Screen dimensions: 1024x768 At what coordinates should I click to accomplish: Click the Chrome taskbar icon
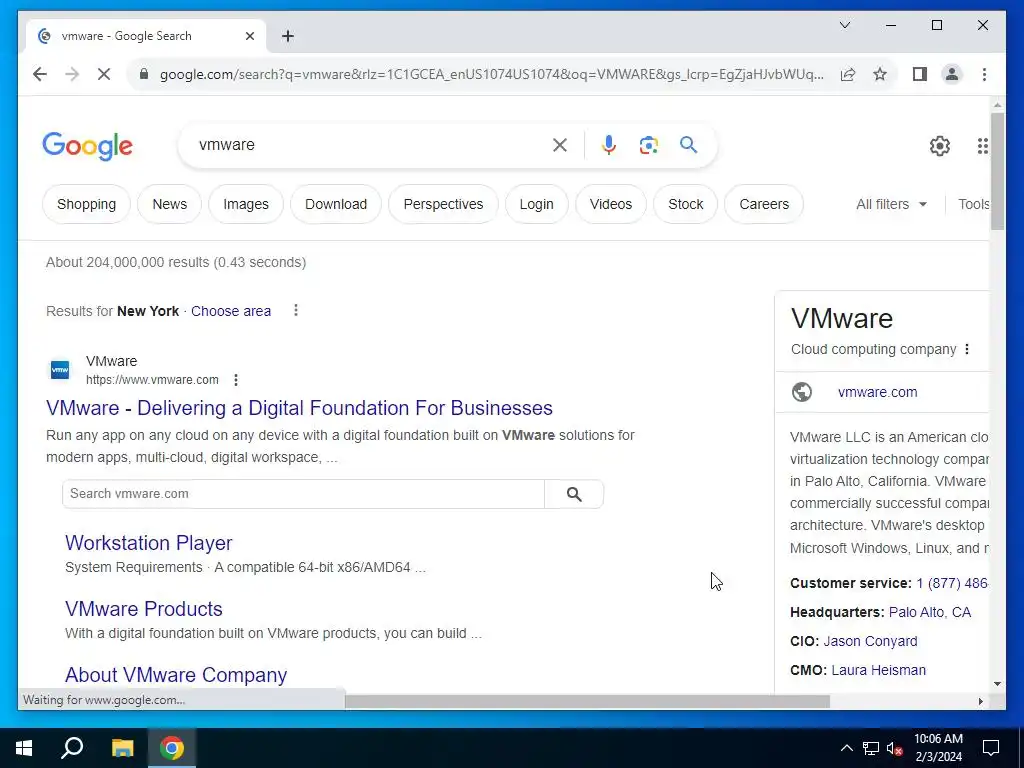point(172,748)
